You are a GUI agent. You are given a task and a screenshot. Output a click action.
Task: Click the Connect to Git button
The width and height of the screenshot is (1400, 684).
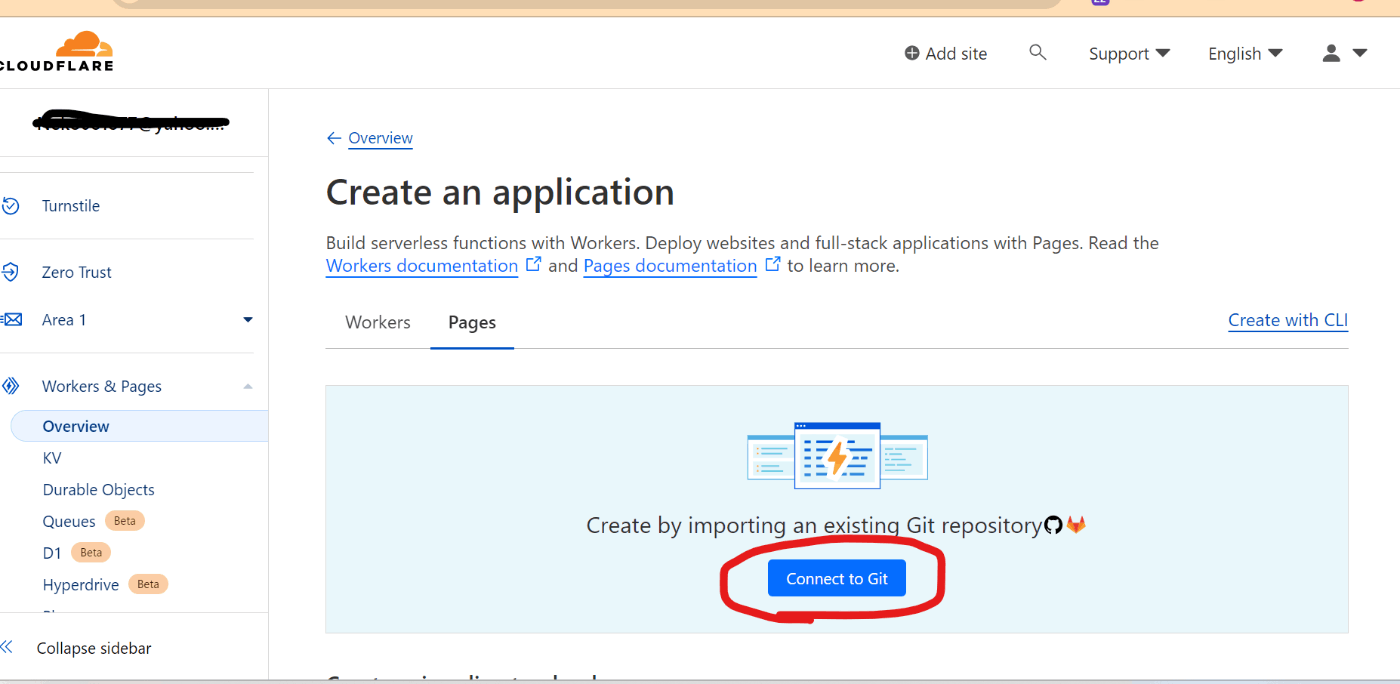click(837, 578)
